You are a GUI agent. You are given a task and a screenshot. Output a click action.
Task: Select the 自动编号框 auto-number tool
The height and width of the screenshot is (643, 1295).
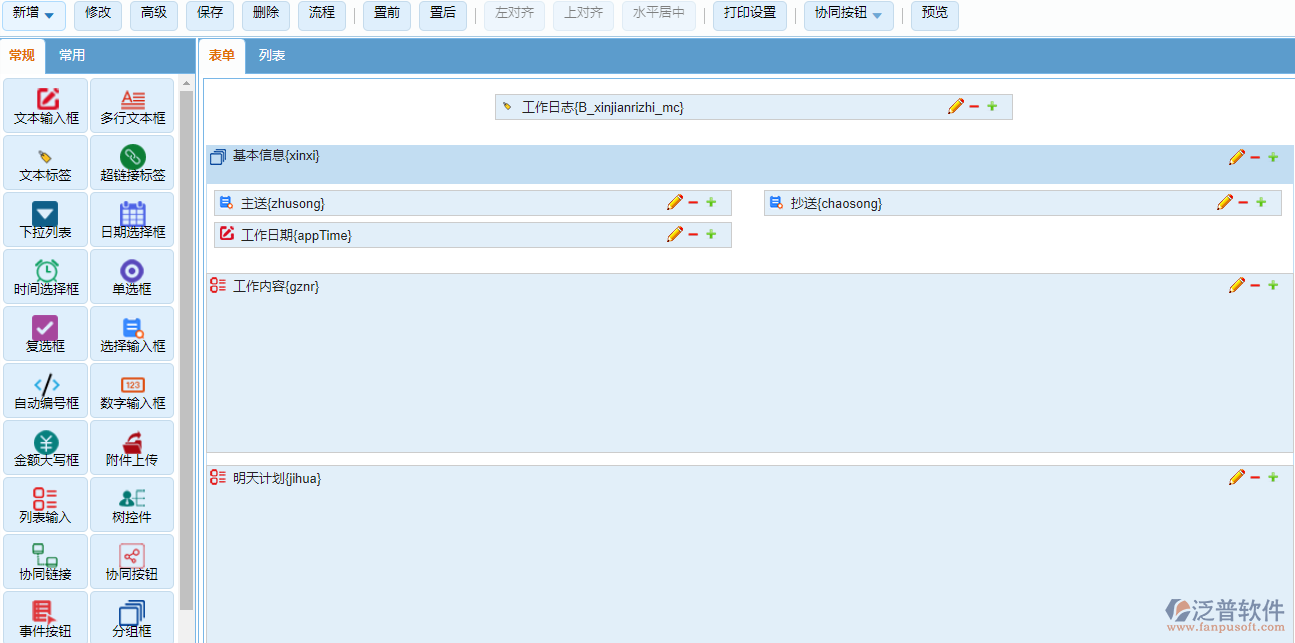45,391
